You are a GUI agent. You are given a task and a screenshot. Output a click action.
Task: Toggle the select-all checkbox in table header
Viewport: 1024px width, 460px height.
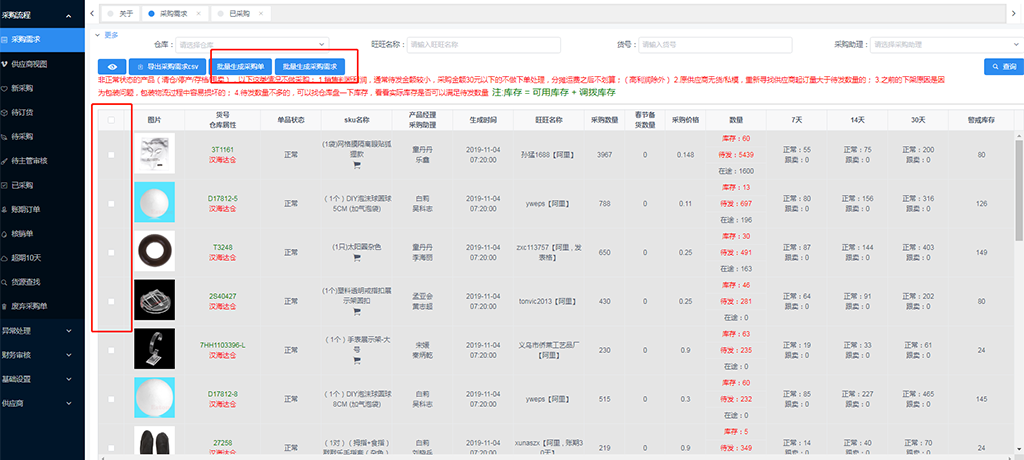[111, 120]
